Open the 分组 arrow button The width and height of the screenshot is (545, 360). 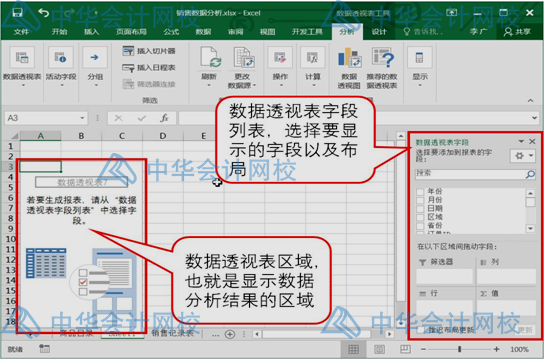click(95, 66)
